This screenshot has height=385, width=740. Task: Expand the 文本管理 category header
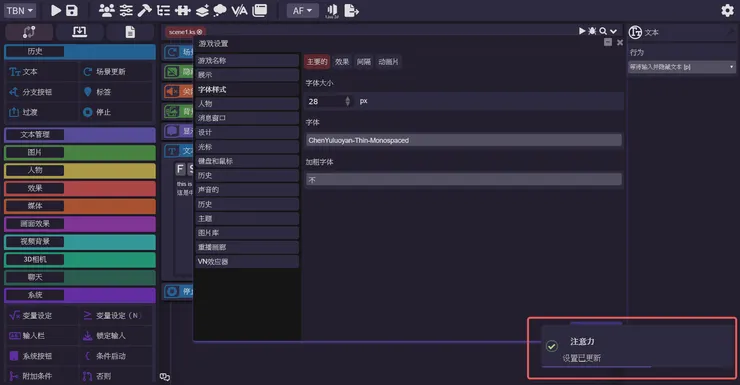80,134
